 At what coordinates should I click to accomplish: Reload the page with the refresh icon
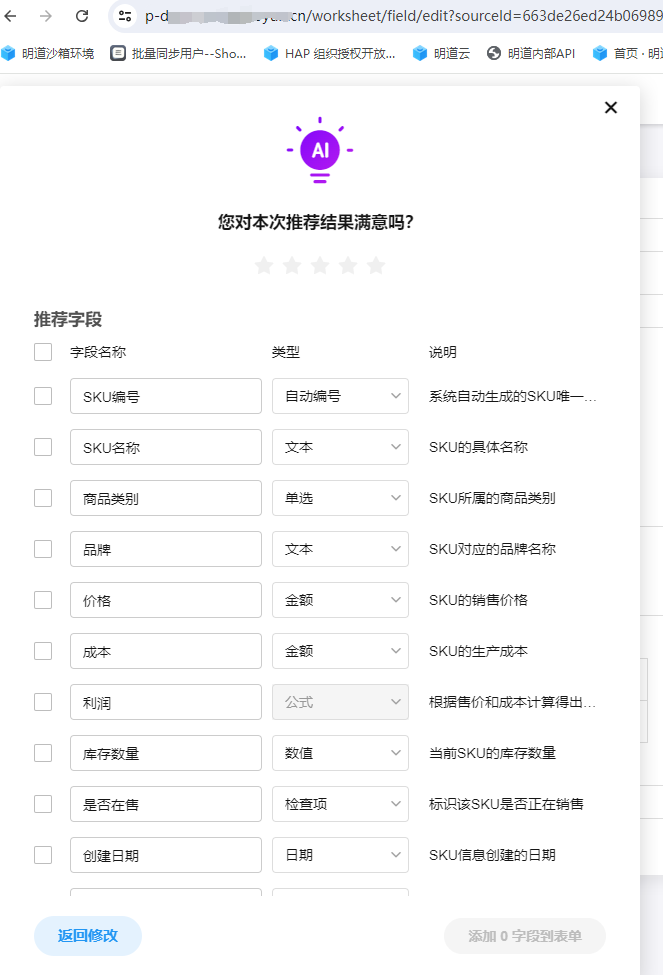(x=82, y=16)
